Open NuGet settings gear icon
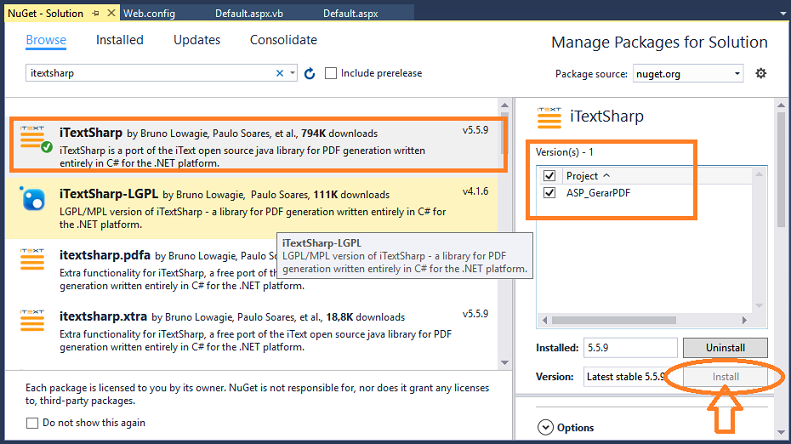Image resolution: width=791 pixels, height=444 pixels. 761,74
